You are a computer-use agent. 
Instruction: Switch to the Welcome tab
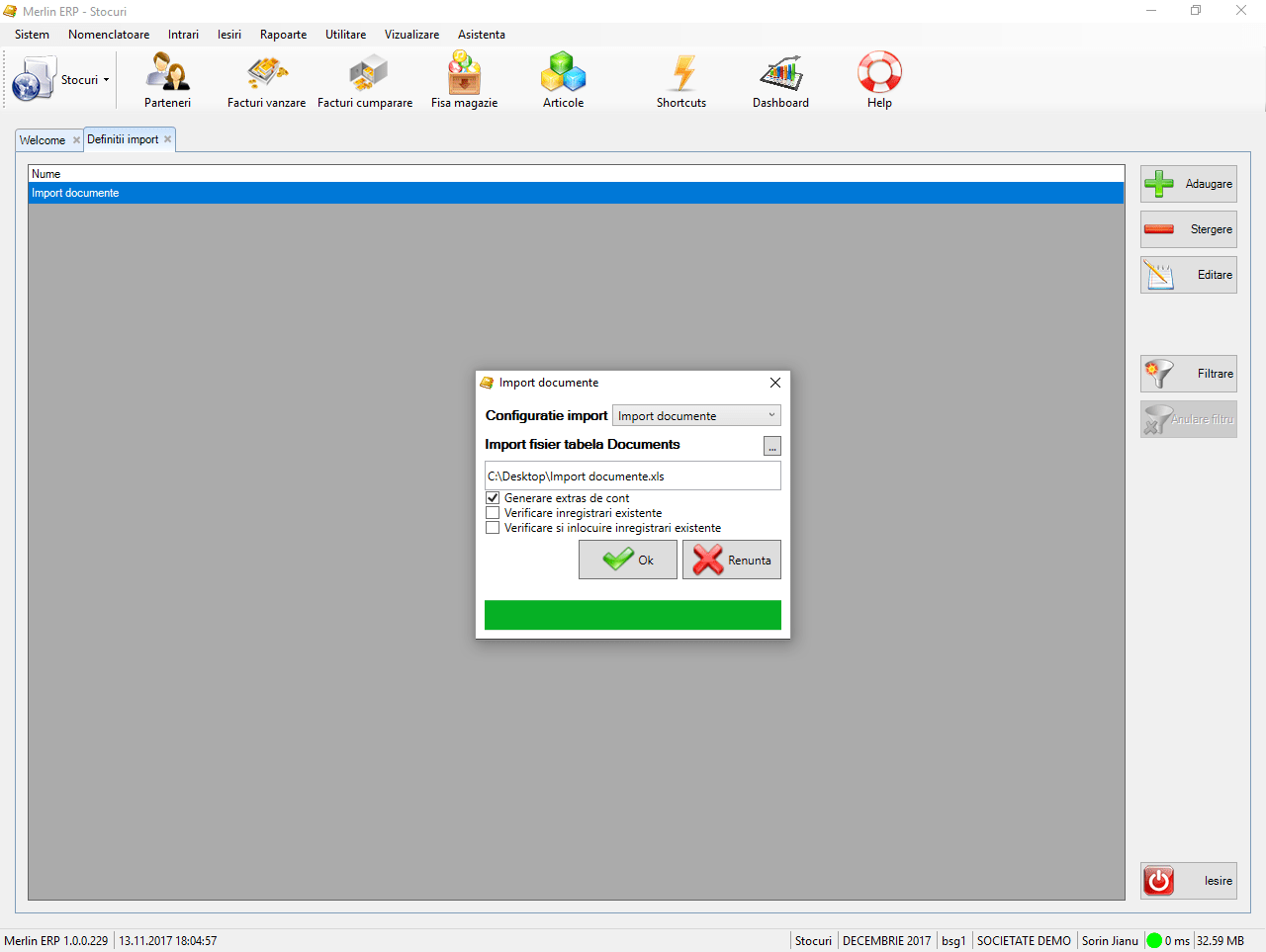coord(42,140)
